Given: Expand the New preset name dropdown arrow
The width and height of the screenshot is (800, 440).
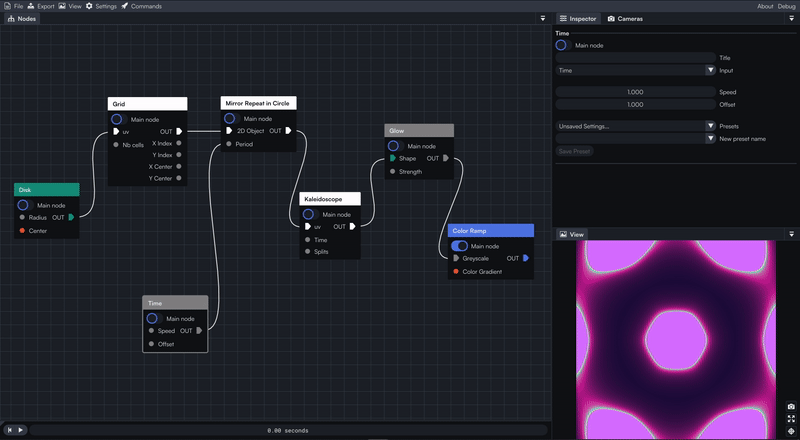Looking at the screenshot, I should pos(710,138).
